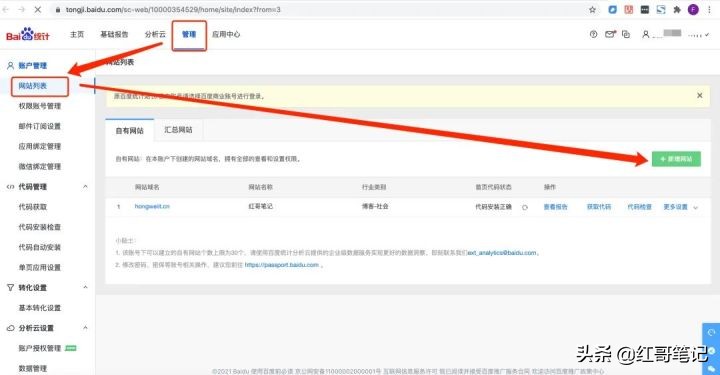Open the ext_analytics@baidu.com email link

click(x=502, y=253)
